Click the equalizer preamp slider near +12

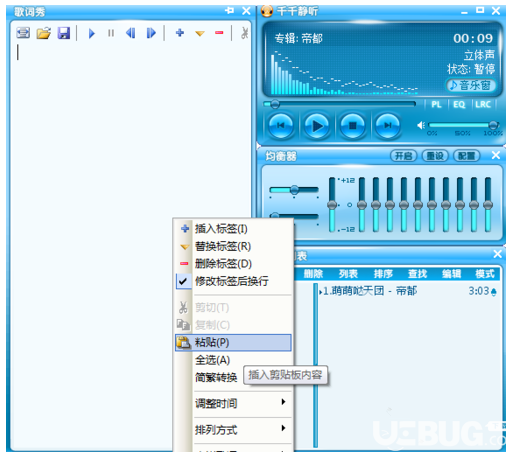pyautogui.click(x=332, y=204)
